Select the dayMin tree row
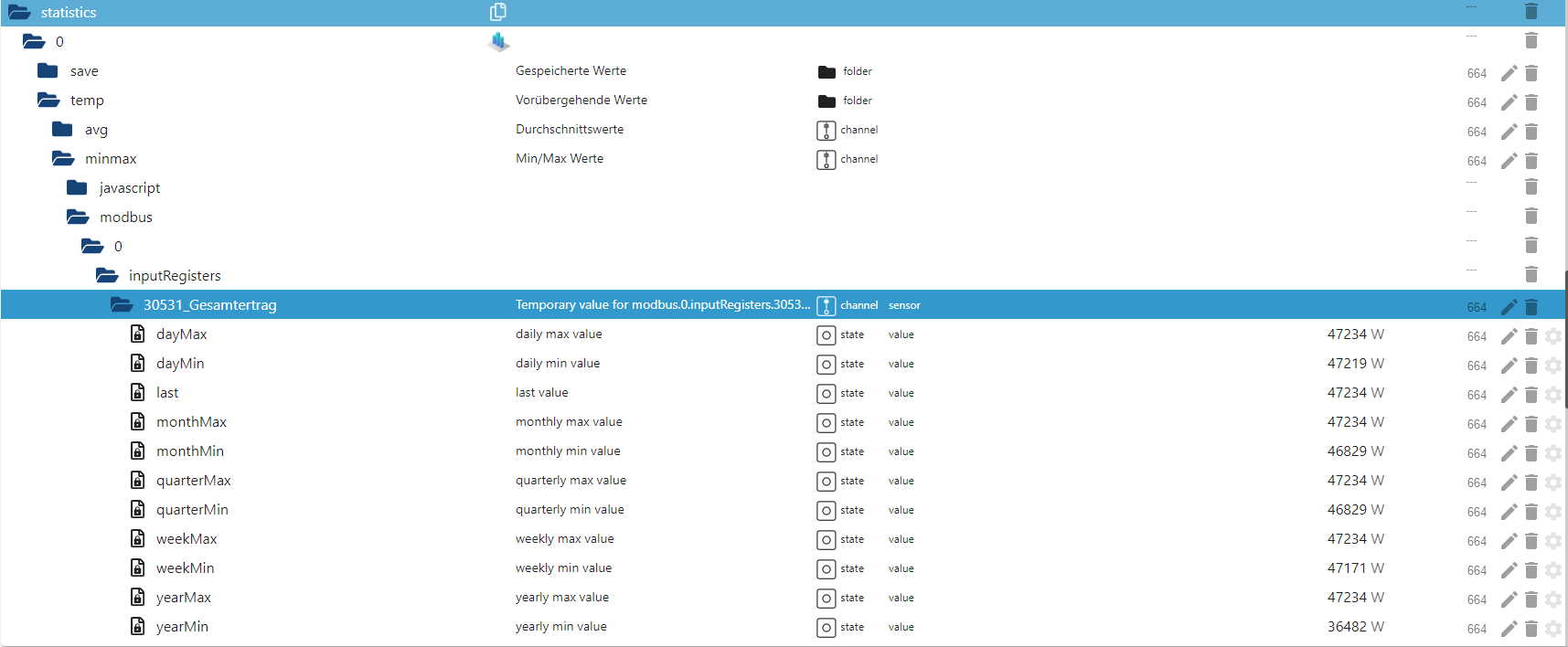Viewport: 1568px width, 647px height. pos(784,363)
